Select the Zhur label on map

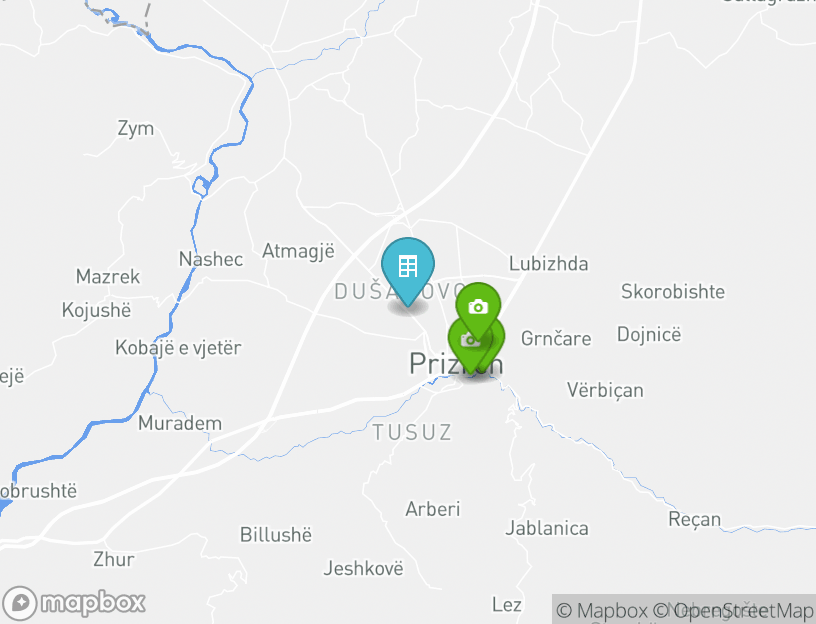point(114,559)
